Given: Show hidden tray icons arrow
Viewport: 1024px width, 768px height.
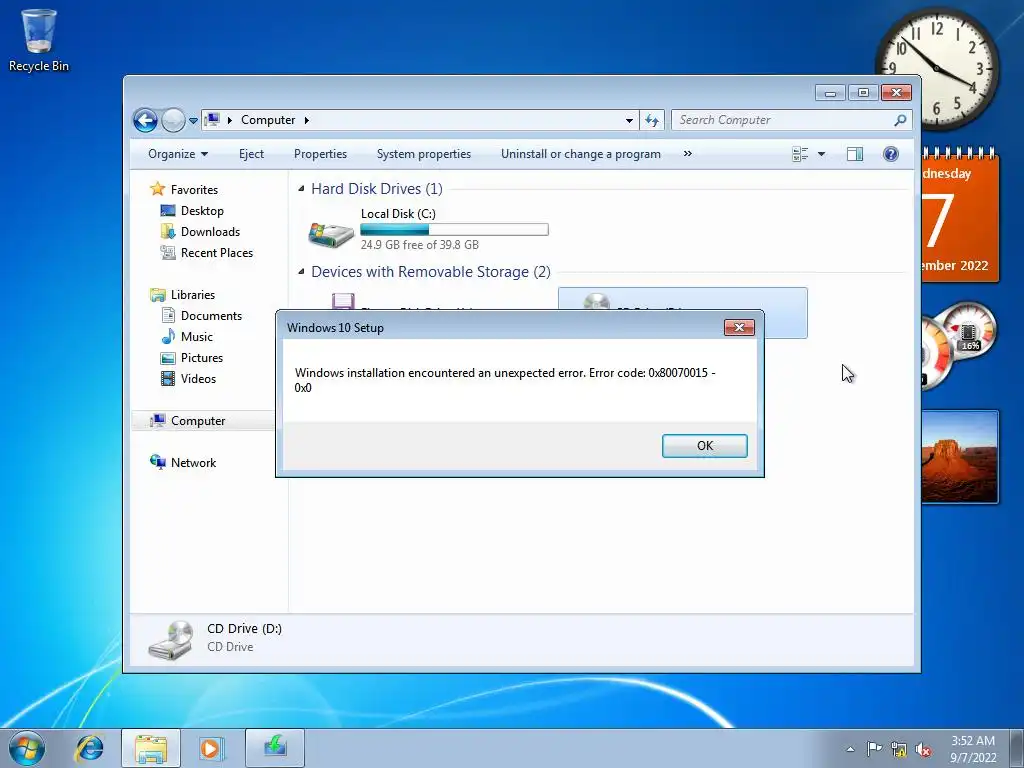Looking at the screenshot, I should click(x=850, y=749).
